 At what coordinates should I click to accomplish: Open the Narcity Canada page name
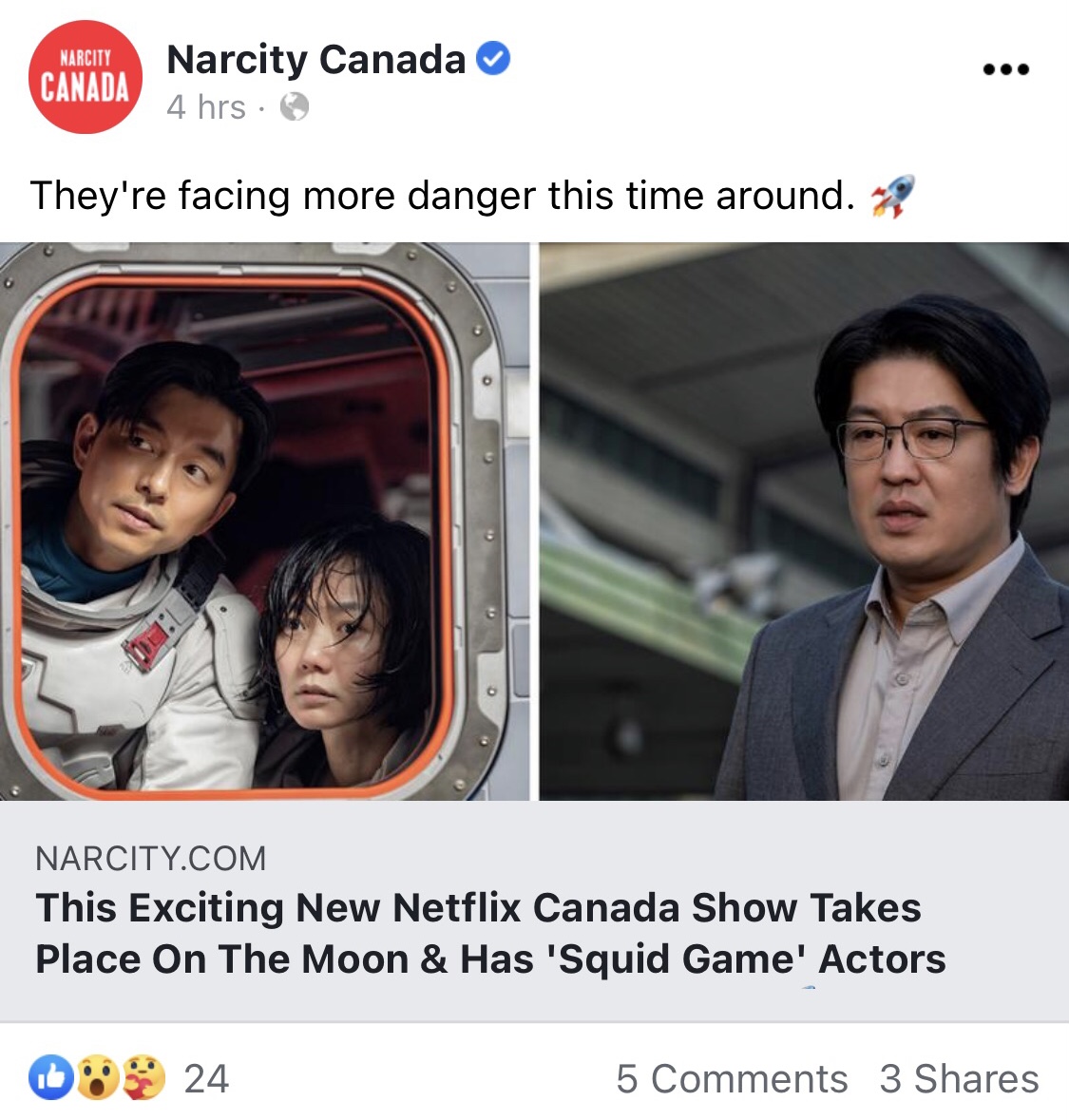(x=315, y=59)
